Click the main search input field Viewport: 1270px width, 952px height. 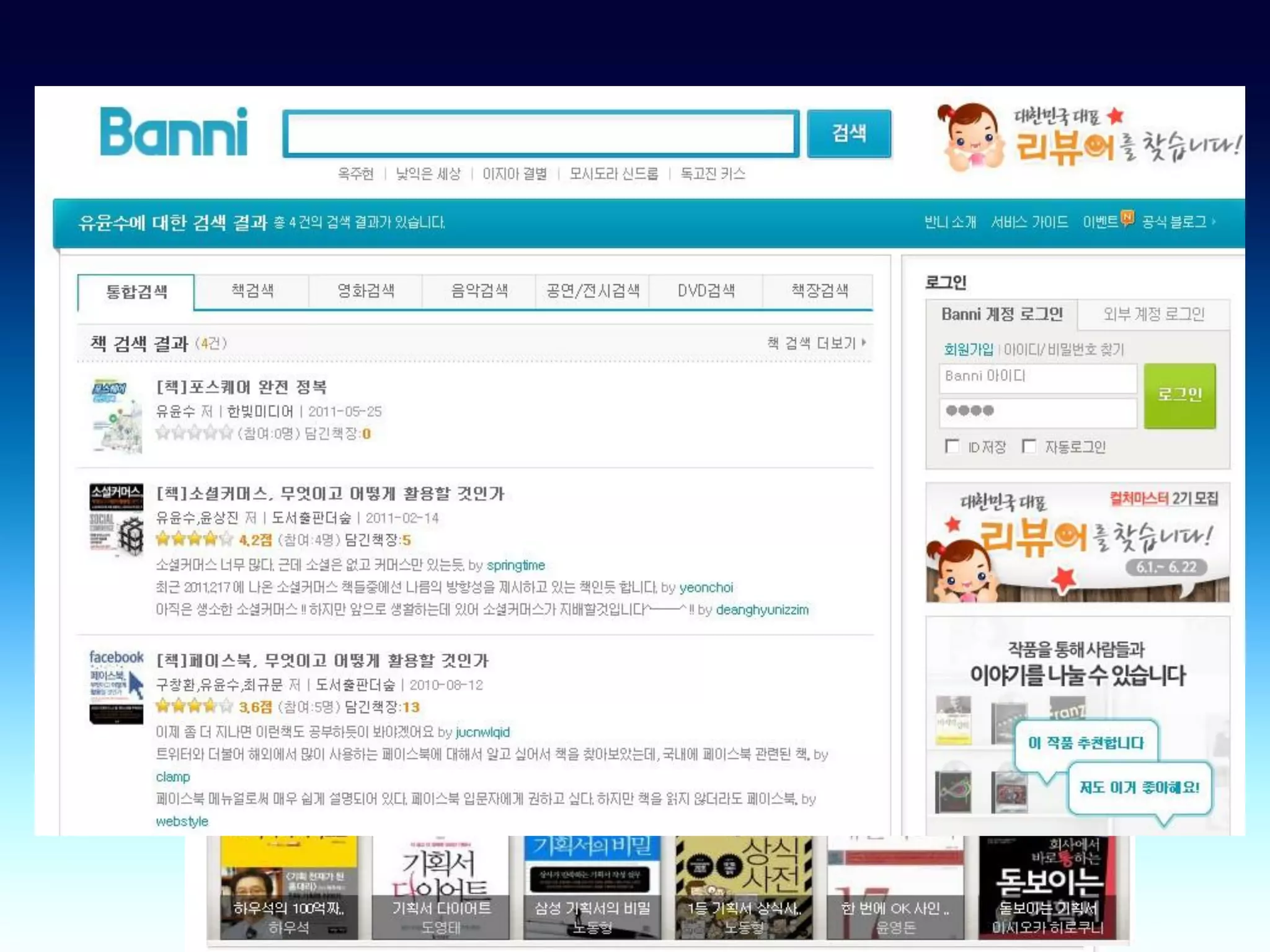(541, 134)
